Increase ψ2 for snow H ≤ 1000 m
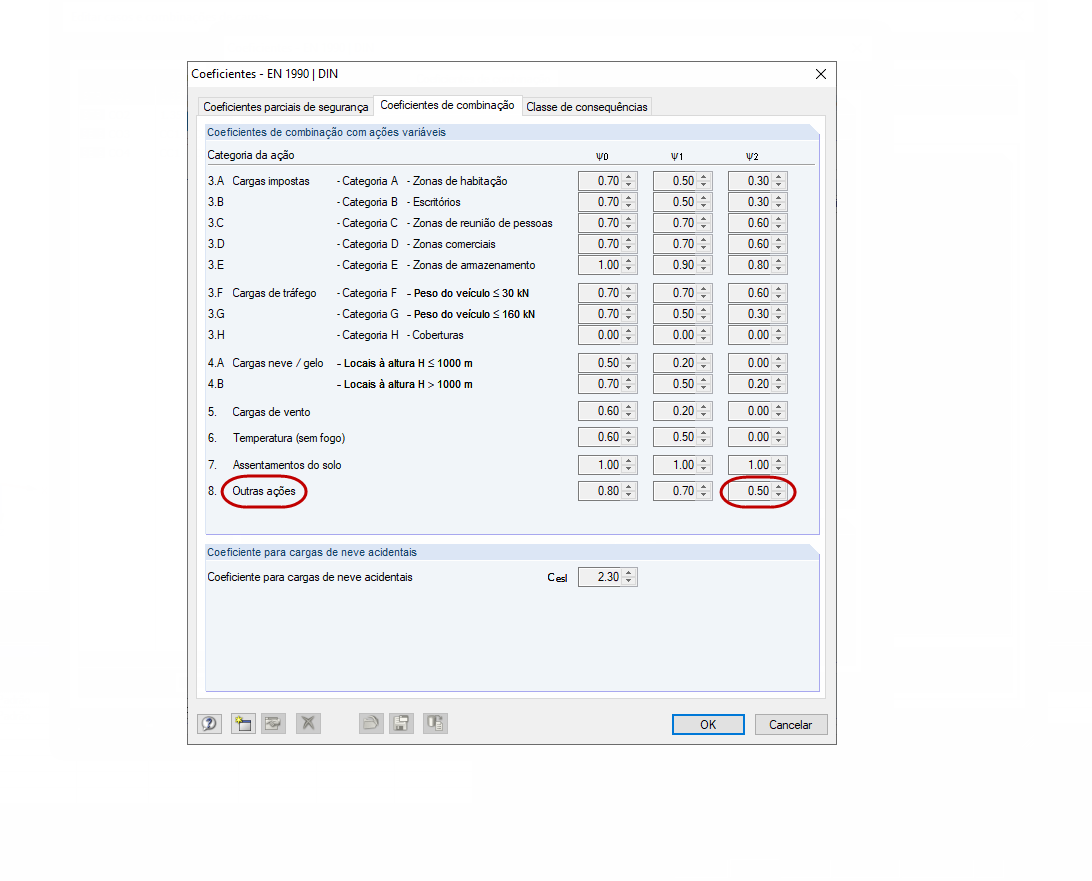1092x881 pixels. [x=779, y=359]
